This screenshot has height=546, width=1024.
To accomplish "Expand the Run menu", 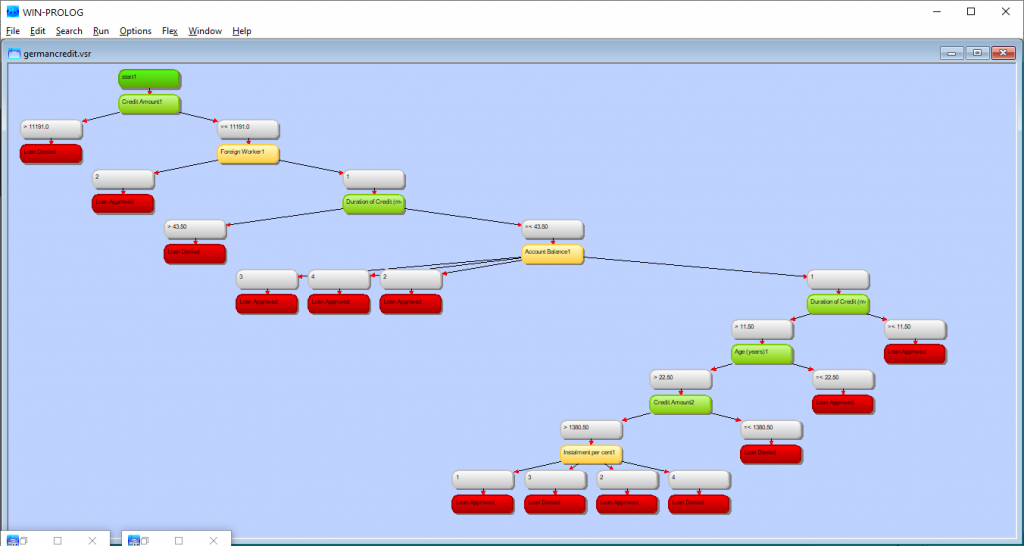I will 100,31.
